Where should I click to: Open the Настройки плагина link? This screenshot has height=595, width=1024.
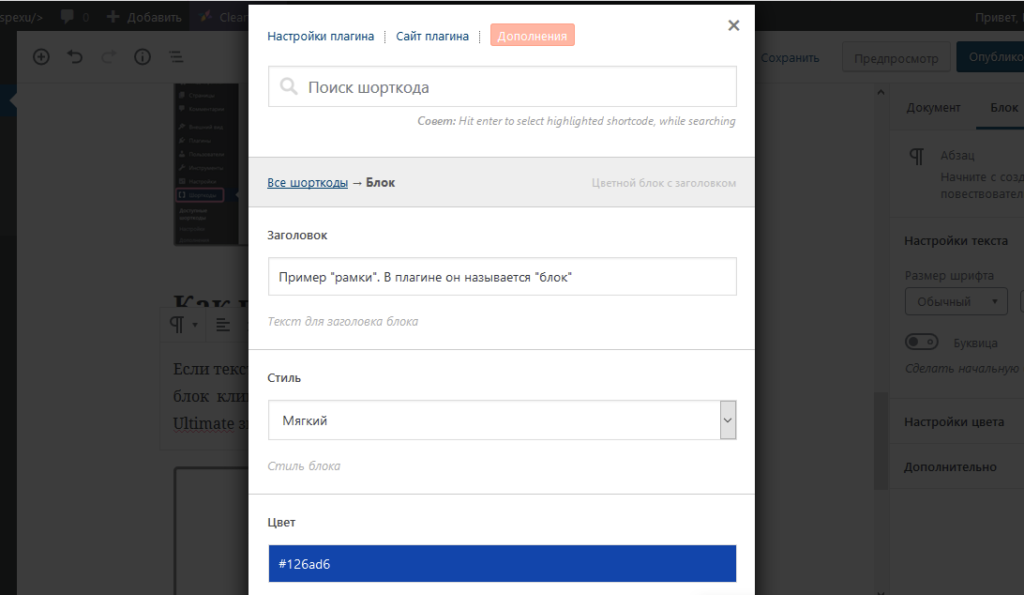click(320, 36)
